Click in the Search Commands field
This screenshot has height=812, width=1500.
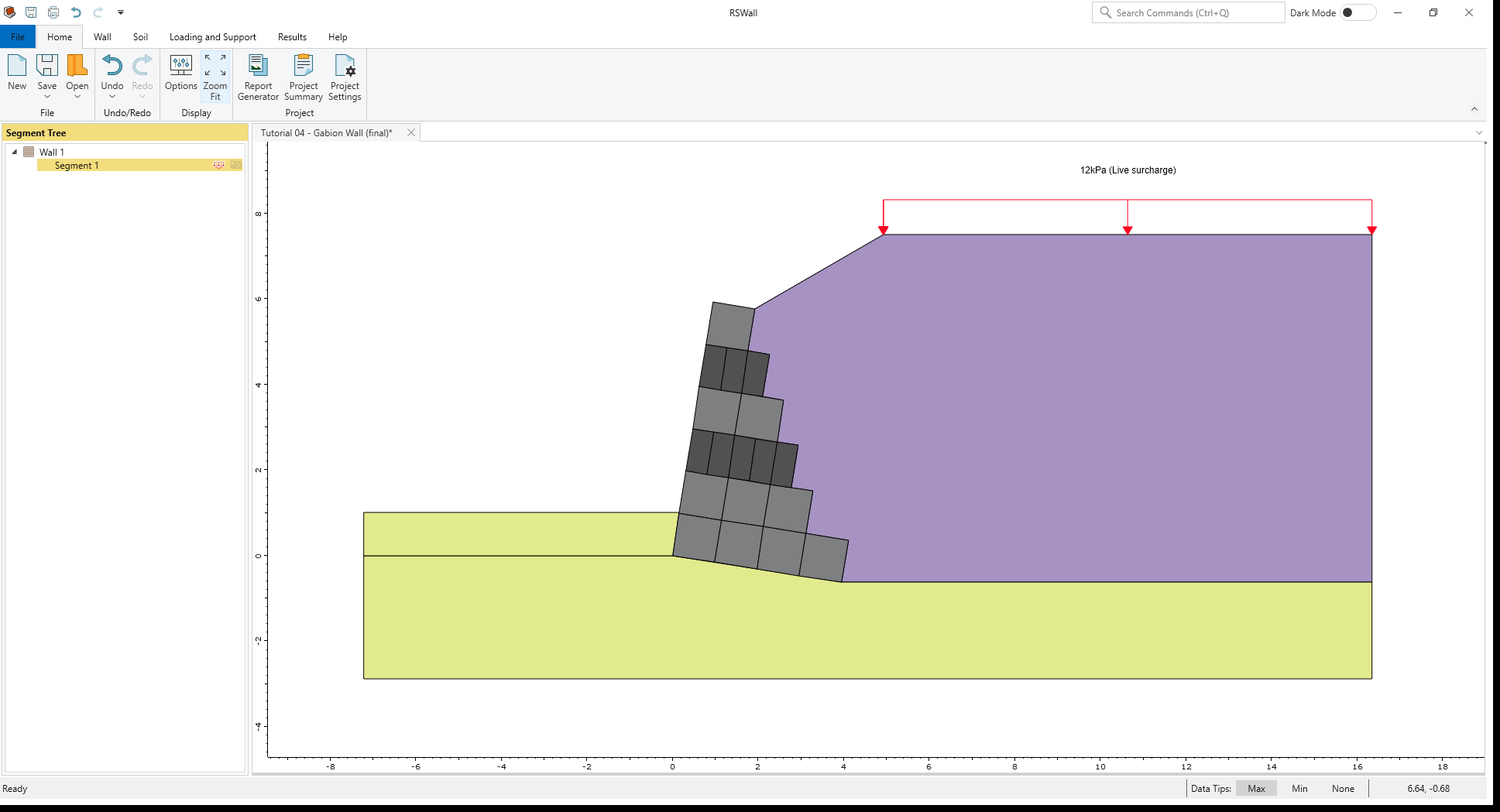click(x=1189, y=12)
